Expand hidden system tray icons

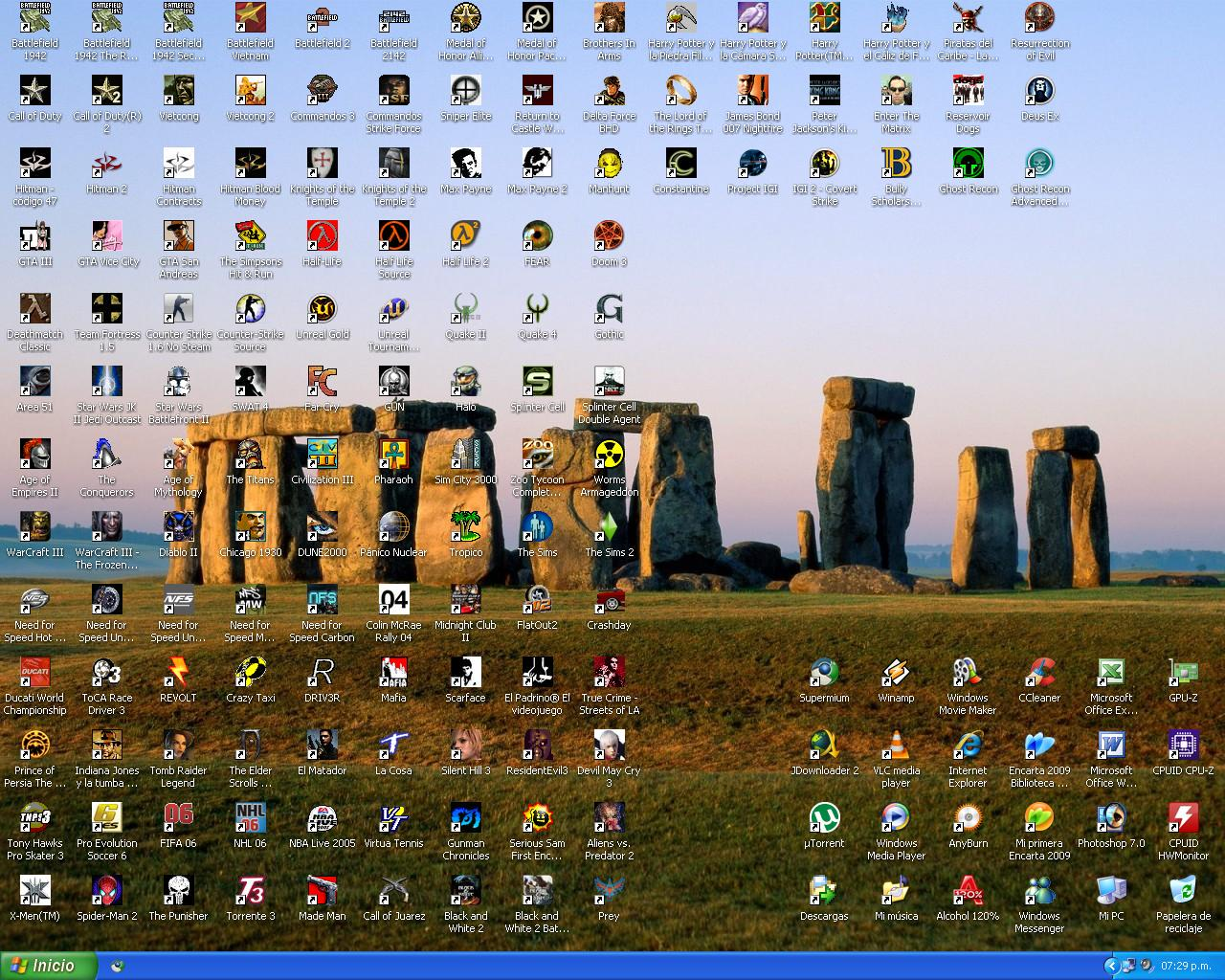coord(1111,966)
